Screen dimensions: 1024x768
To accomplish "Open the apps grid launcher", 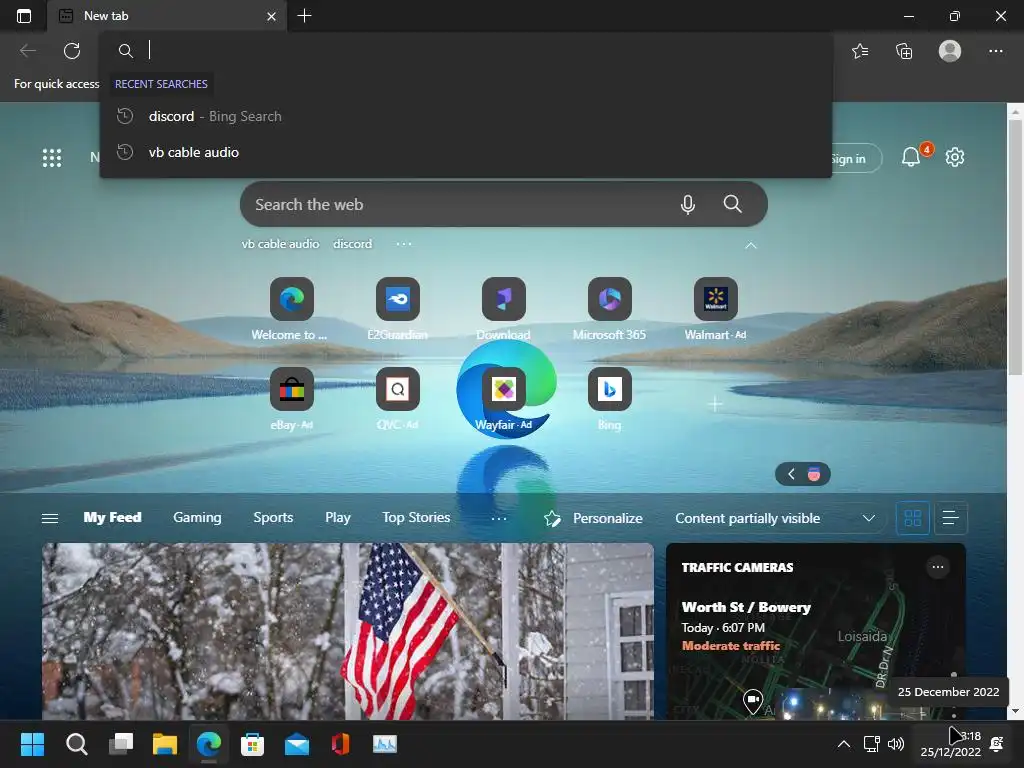I will click(x=52, y=157).
